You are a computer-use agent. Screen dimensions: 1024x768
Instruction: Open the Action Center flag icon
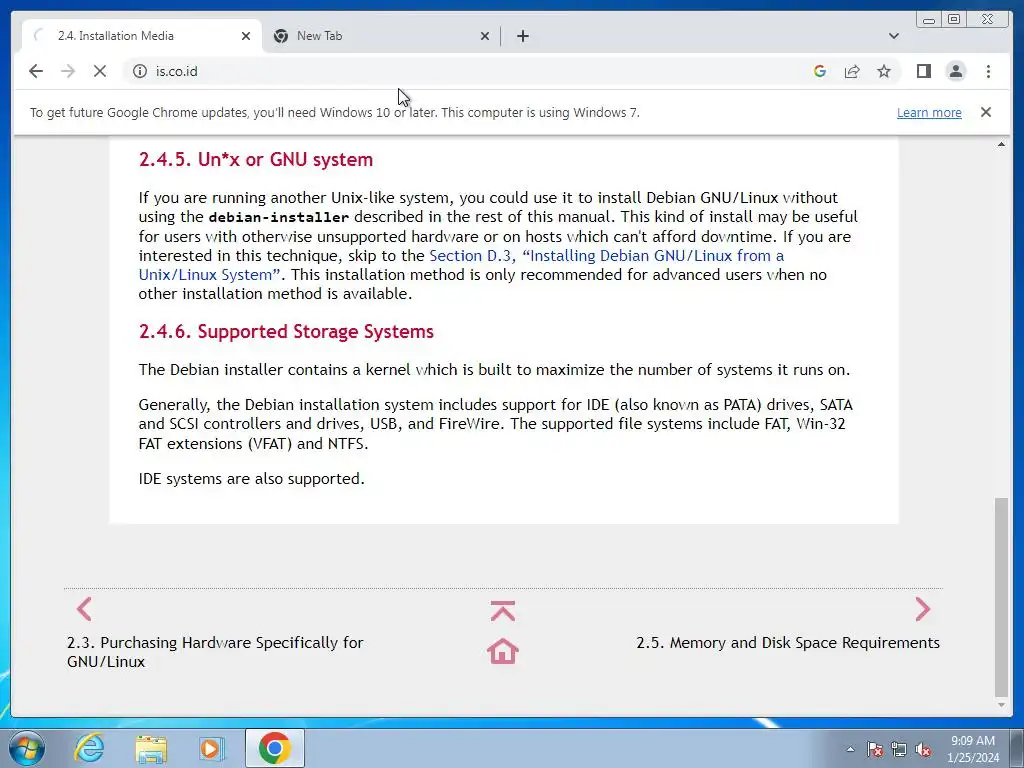(x=874, y=749)
